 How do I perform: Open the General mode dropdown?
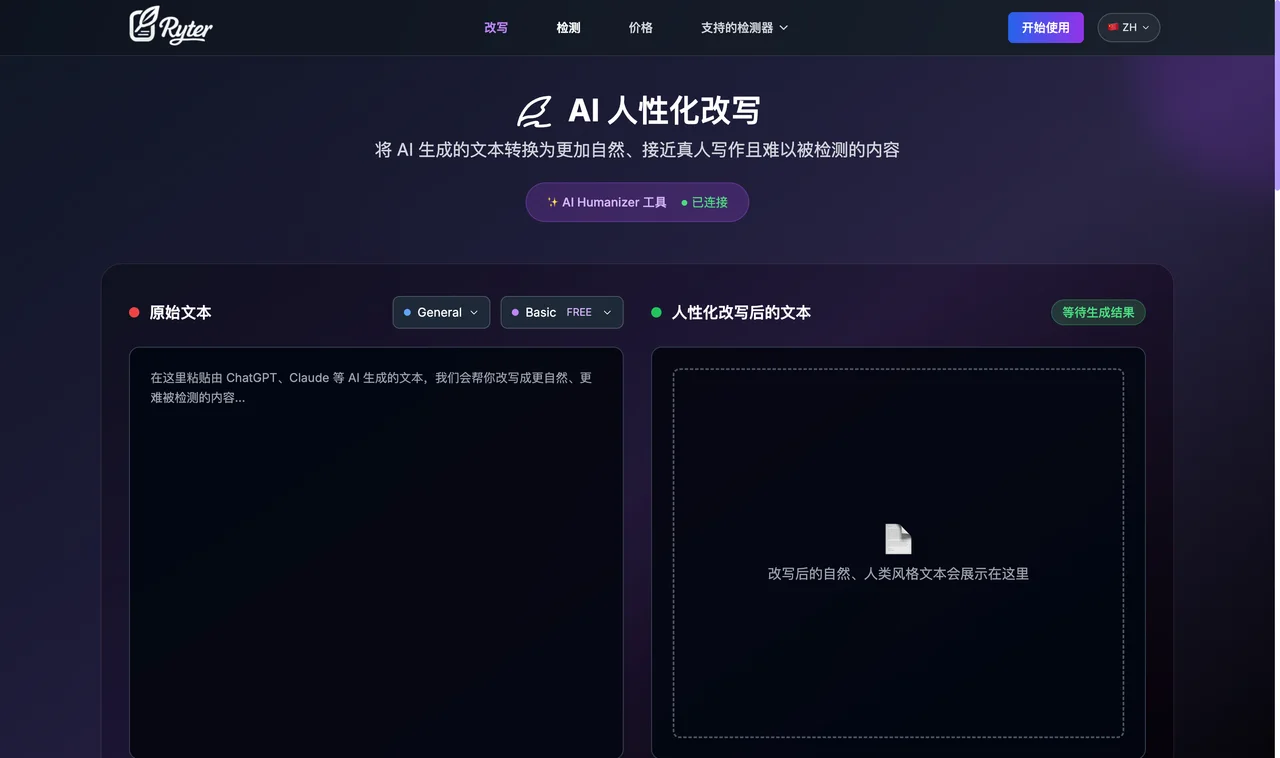click(441, 312)
